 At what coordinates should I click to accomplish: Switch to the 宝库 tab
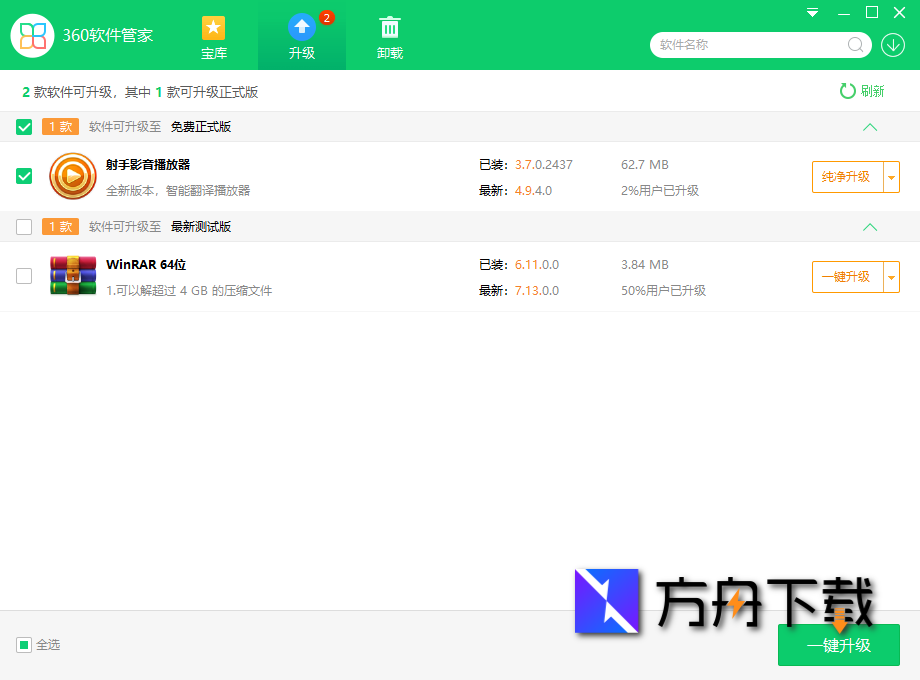(x=213, y=35)
